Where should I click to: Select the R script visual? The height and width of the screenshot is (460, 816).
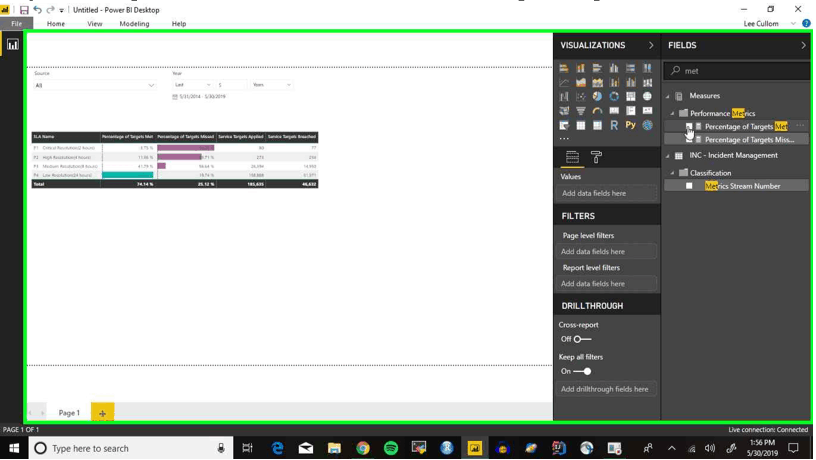(x=614, y=125)
